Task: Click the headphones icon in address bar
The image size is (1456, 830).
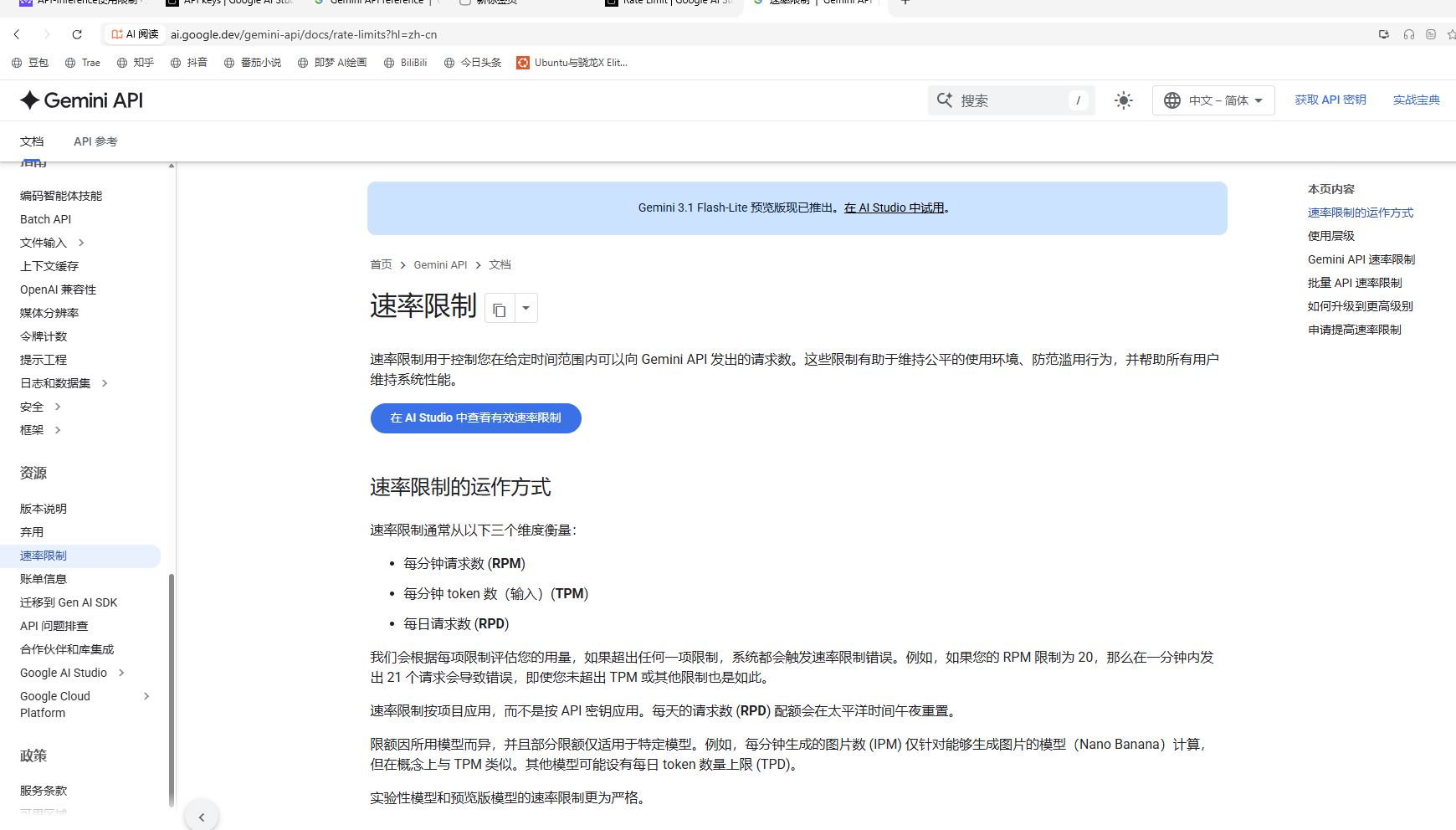Action: click(1409, 34)
